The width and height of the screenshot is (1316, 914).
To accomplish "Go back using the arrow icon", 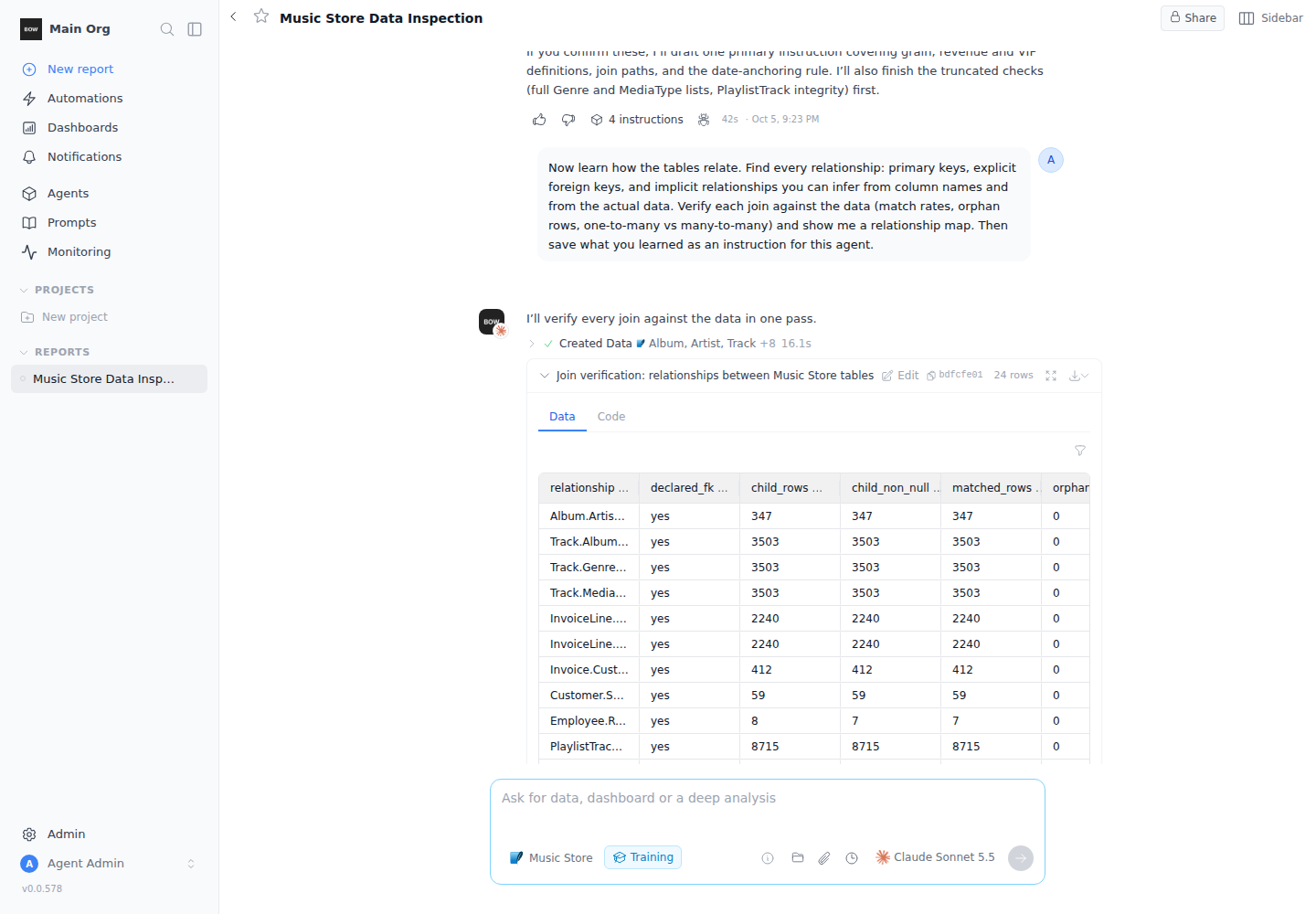I will click(234, 16).
